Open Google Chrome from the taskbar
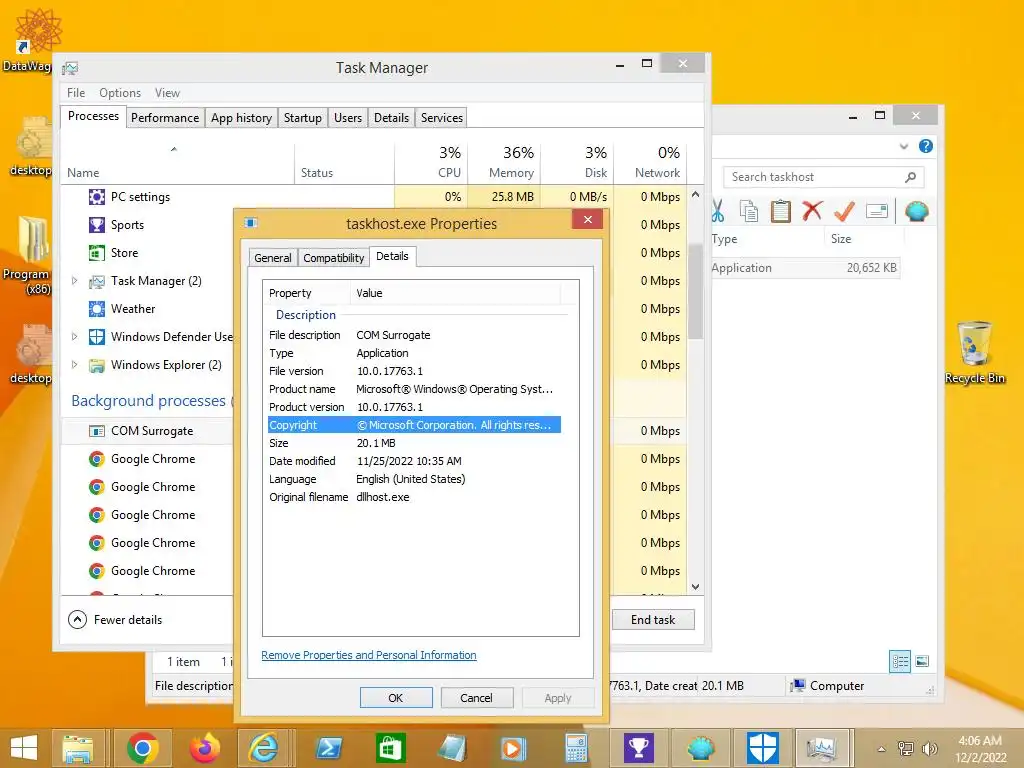The height and width of the screenshot is (768, 1024). (x=142, y=748)
